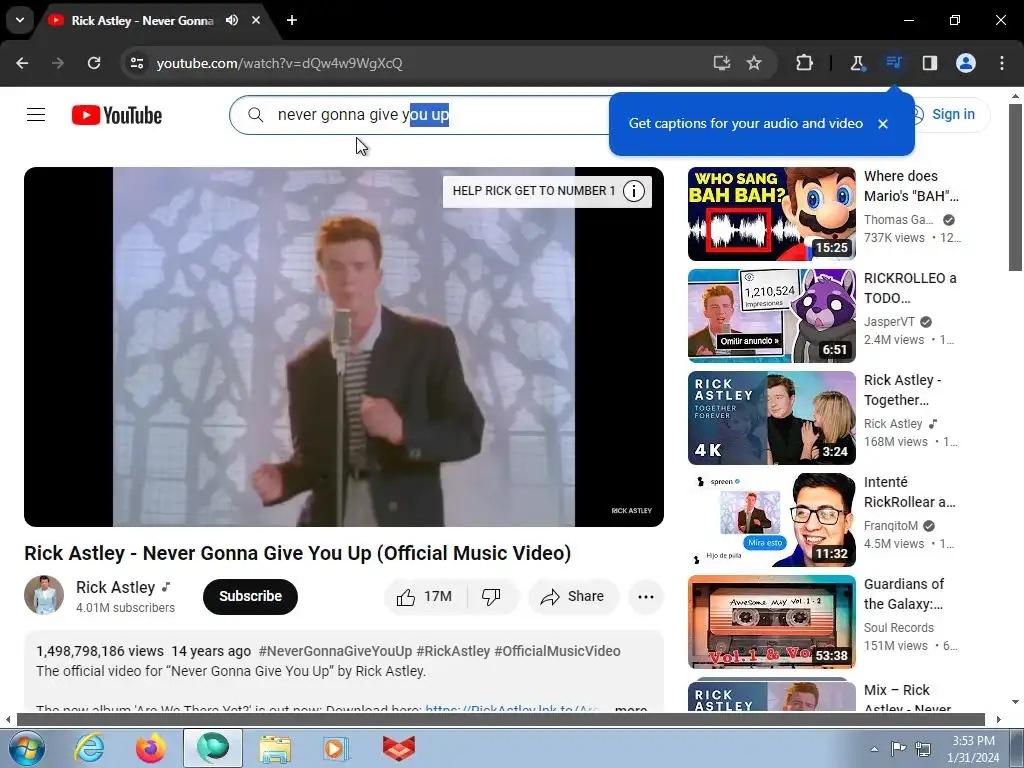Screen dimensions: 1024x768
Task: Go back in browser history
Action: 22,63
